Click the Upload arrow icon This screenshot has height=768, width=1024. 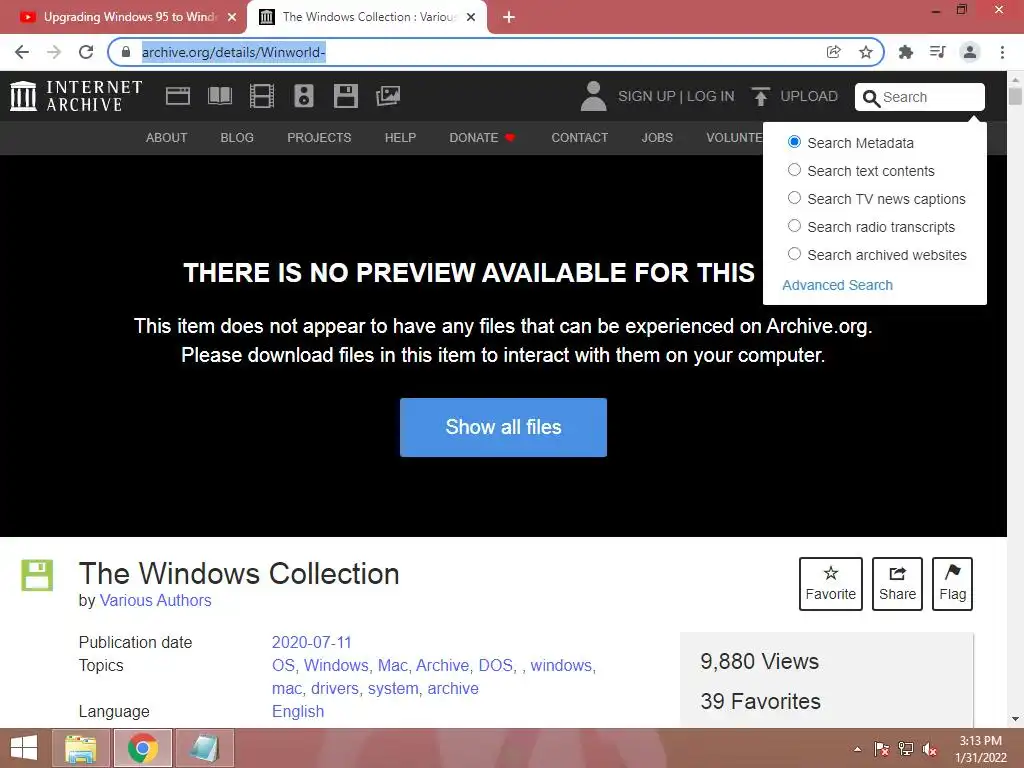[x=760, y=97]
